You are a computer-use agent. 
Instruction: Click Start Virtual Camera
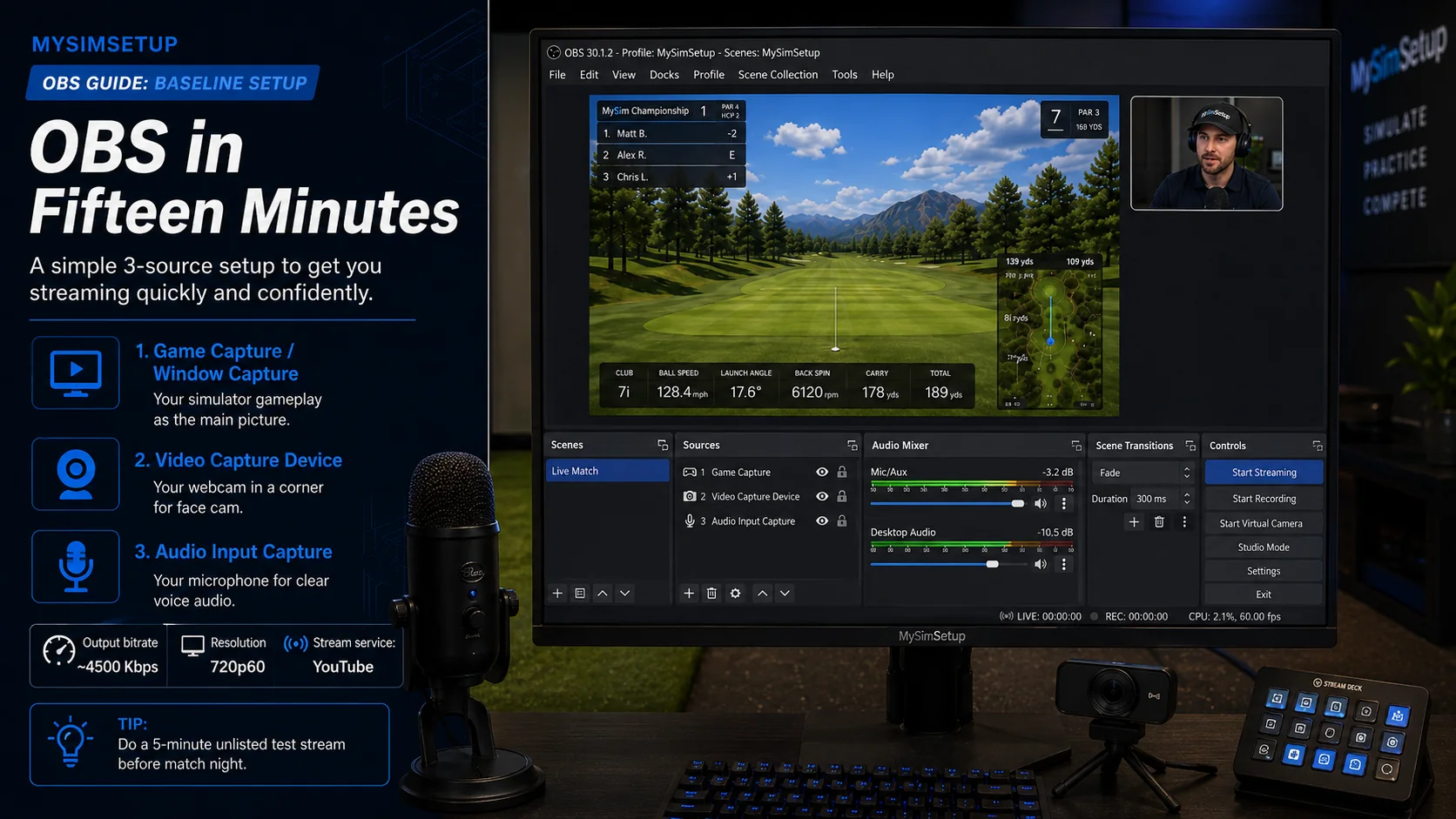(x=1264, y=523)
